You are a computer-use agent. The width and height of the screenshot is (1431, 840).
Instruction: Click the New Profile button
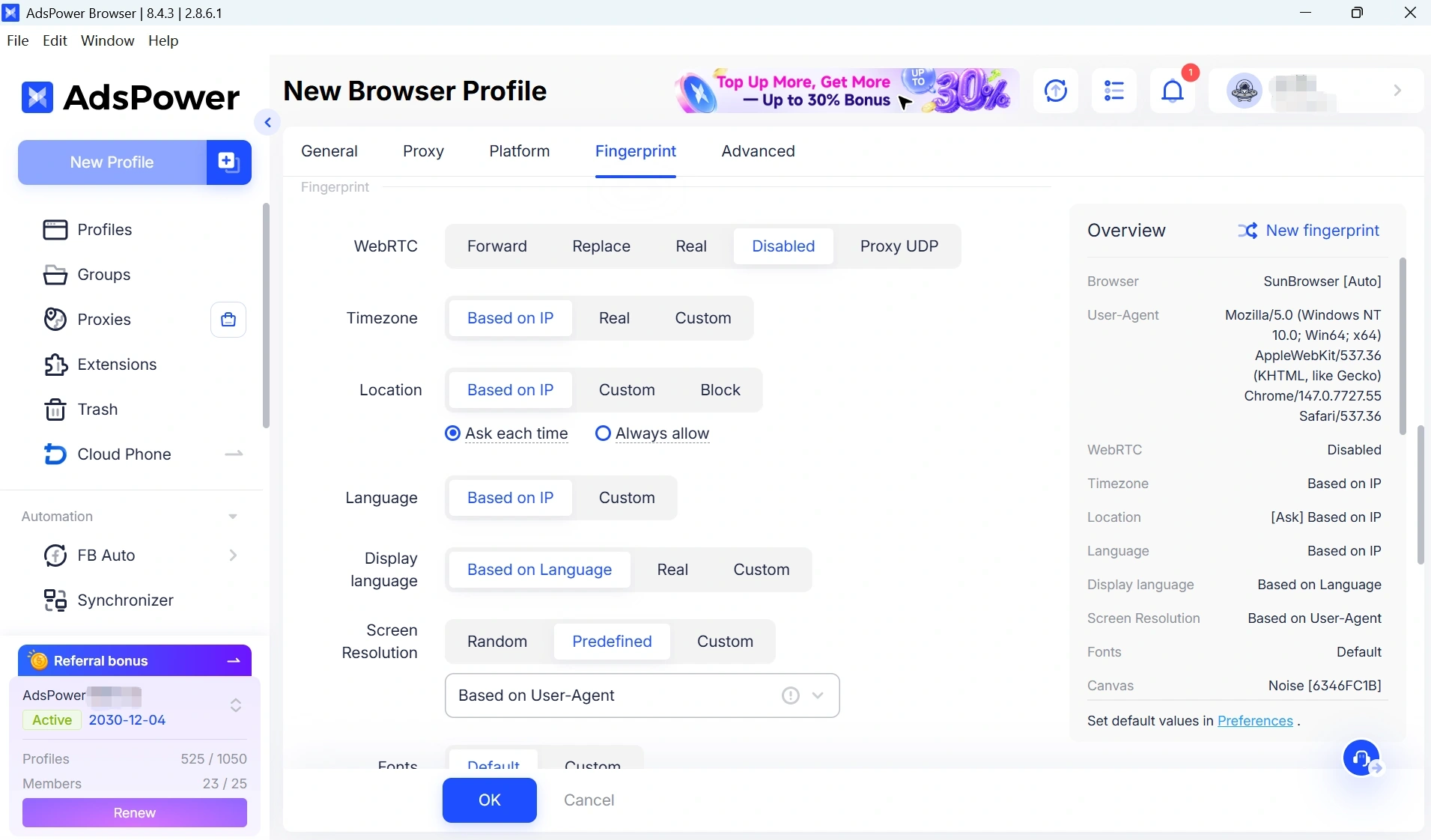112,162
